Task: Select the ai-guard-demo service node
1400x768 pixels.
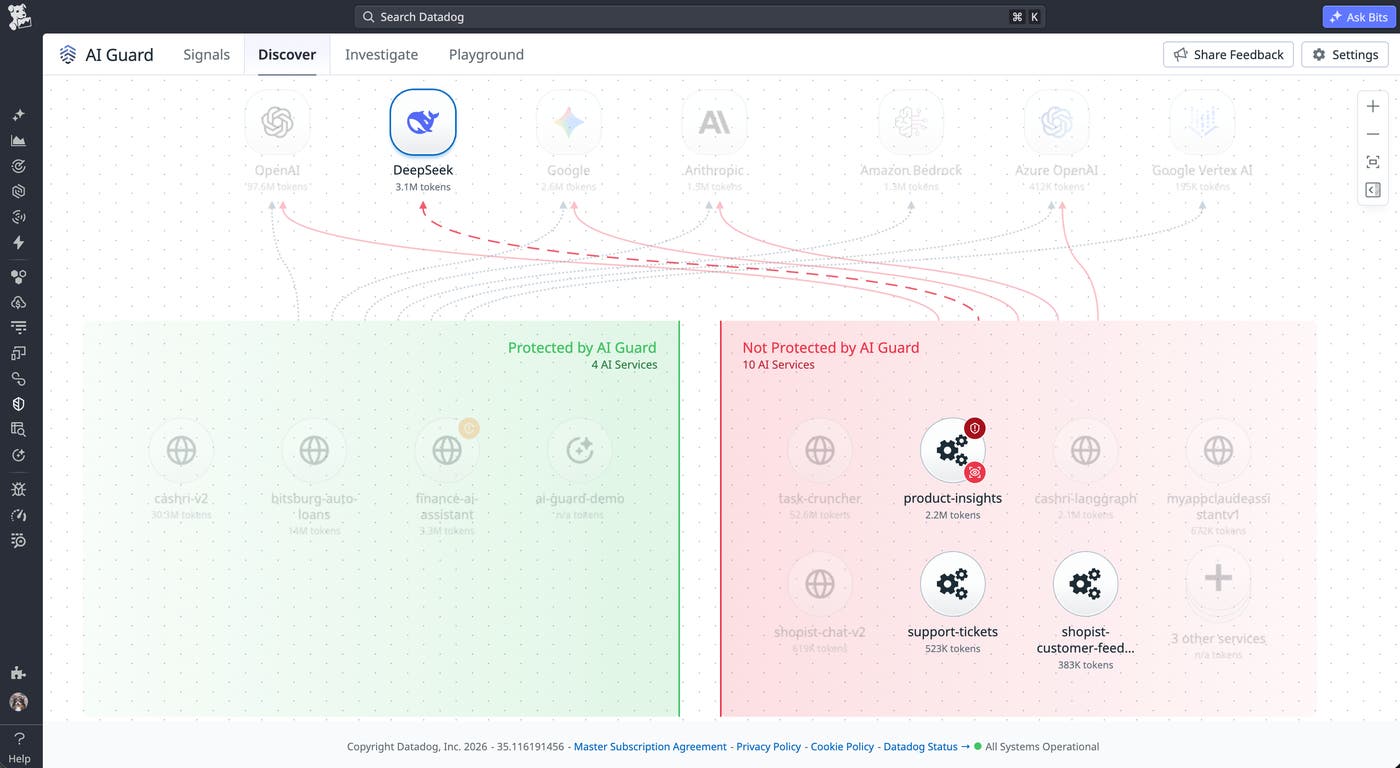Action: click(580, 450)
